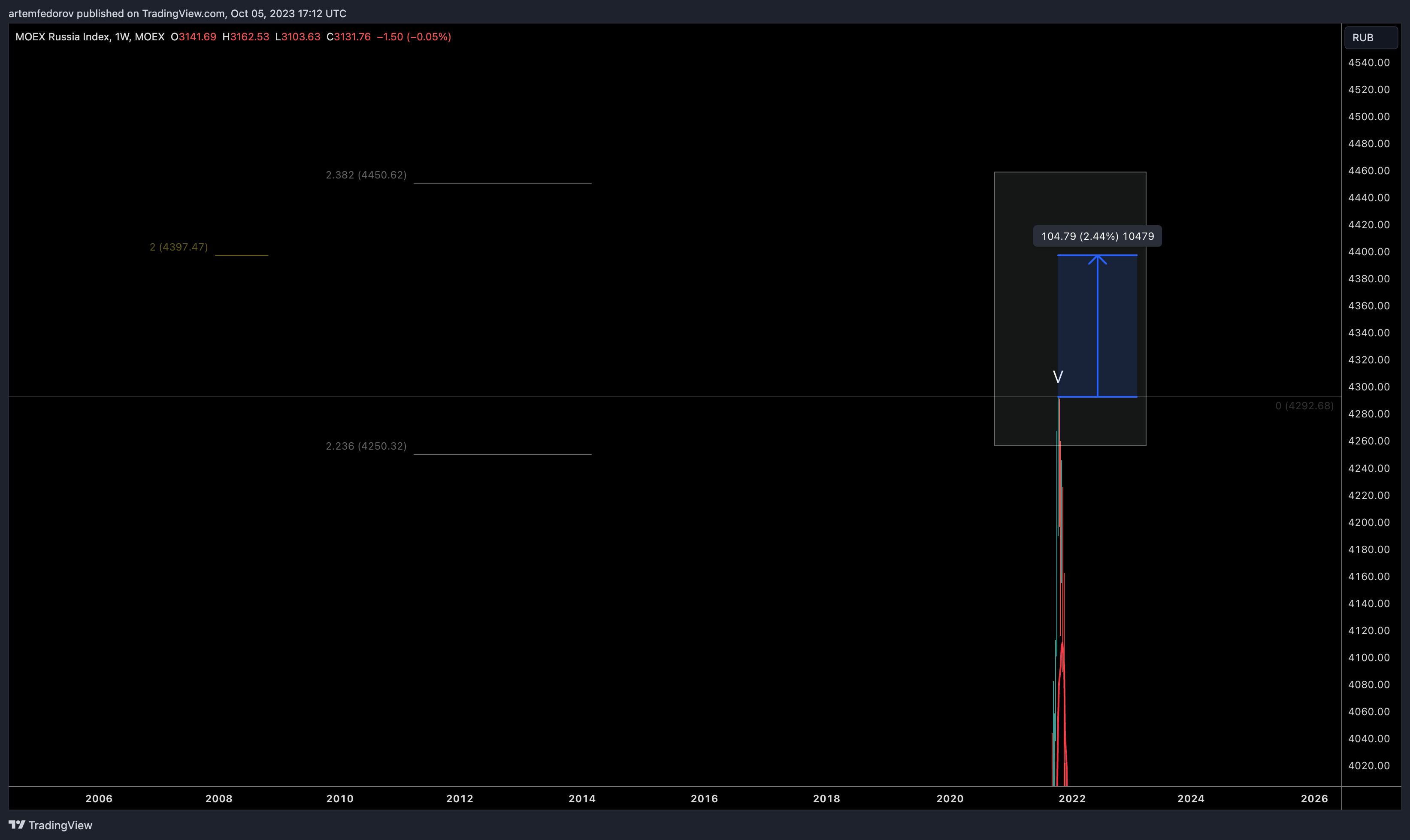Click the 2006 time axis label
Viewport: 1410px width, 840px height.
click(x=99, y=799)
